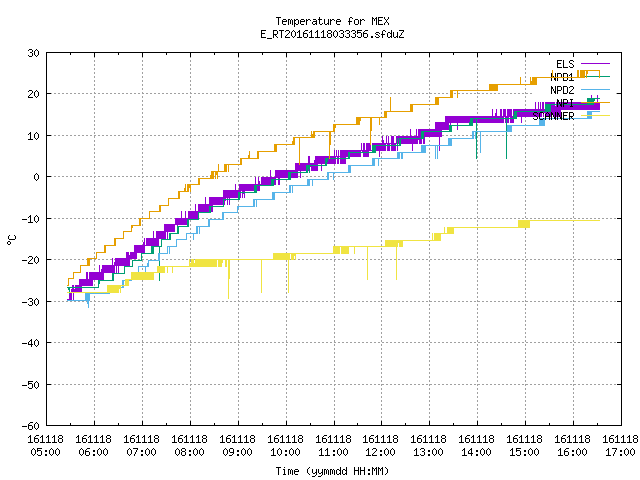Select the filename E_RT20161118033356.sfduZ subtitle
Image resolution: width=640 pixels, height=480 pixels.
(x=332, y=34)
